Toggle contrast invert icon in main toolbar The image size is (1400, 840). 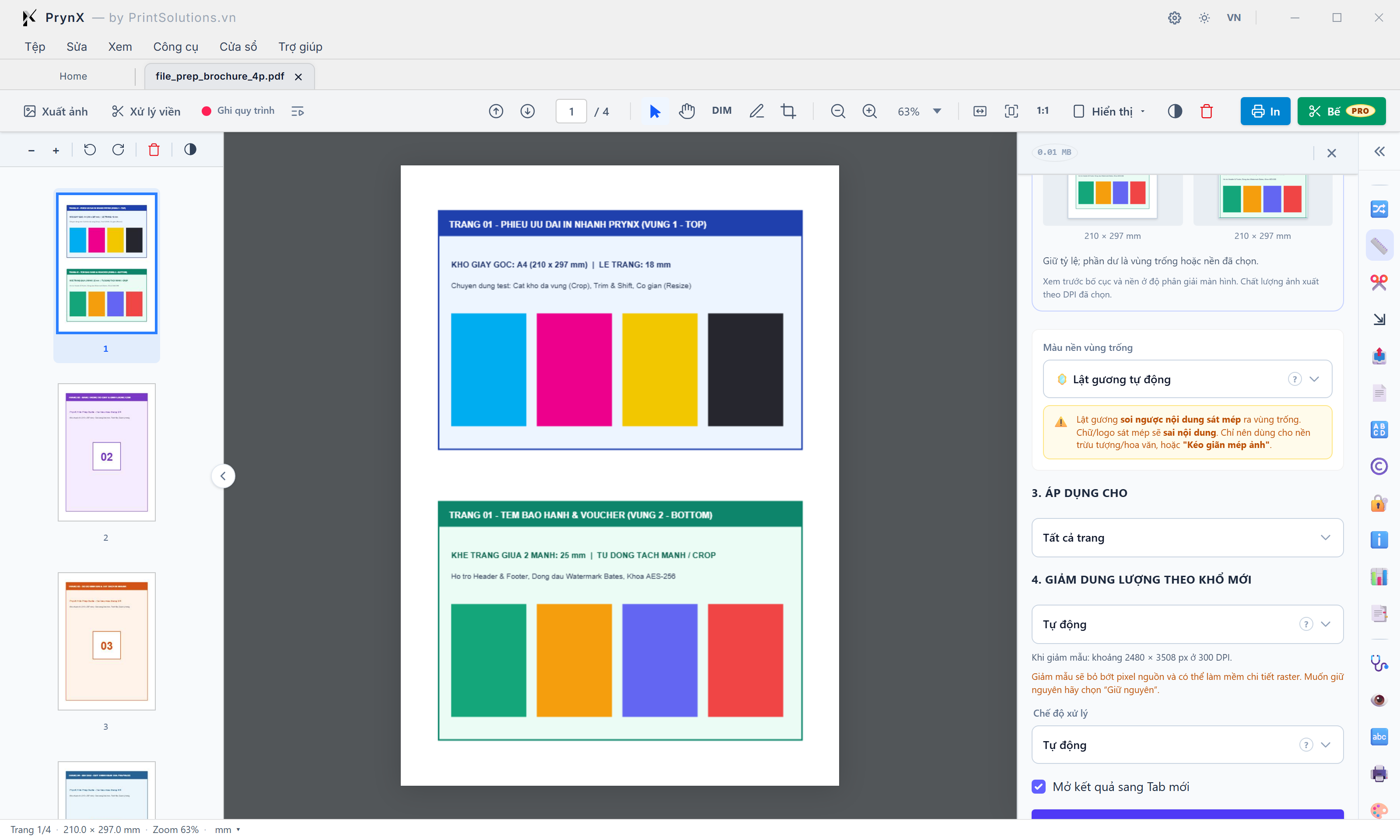1175,111
